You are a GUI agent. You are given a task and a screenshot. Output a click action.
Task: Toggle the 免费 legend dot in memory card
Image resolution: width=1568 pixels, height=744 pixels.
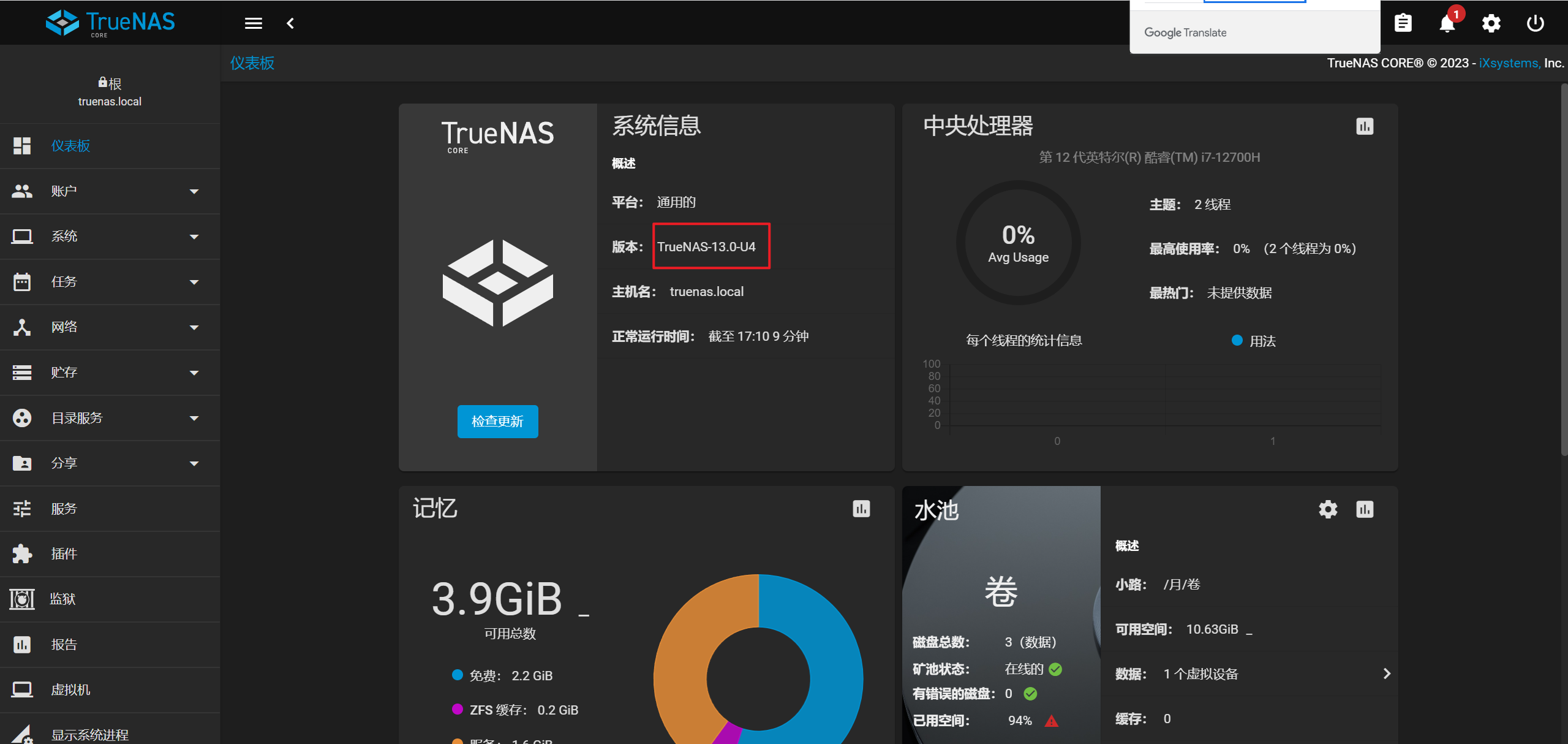tap(457, 675)
